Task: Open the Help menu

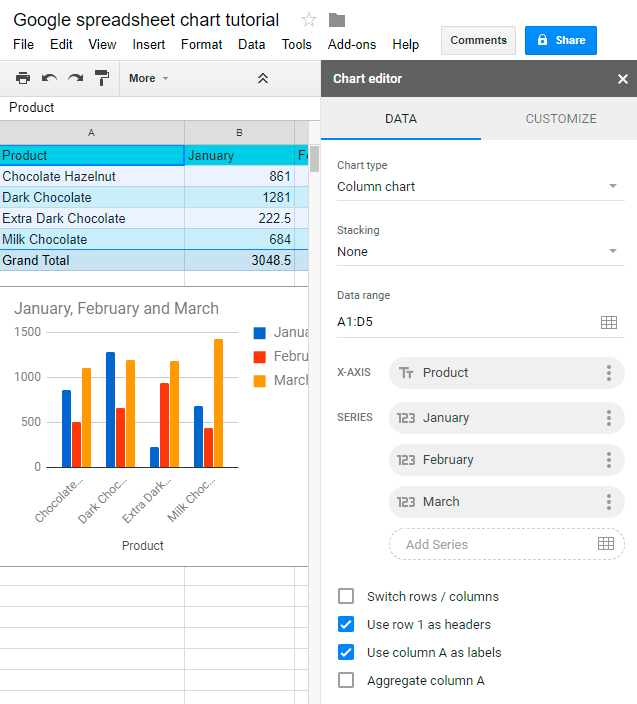Action: click(405, 44)
